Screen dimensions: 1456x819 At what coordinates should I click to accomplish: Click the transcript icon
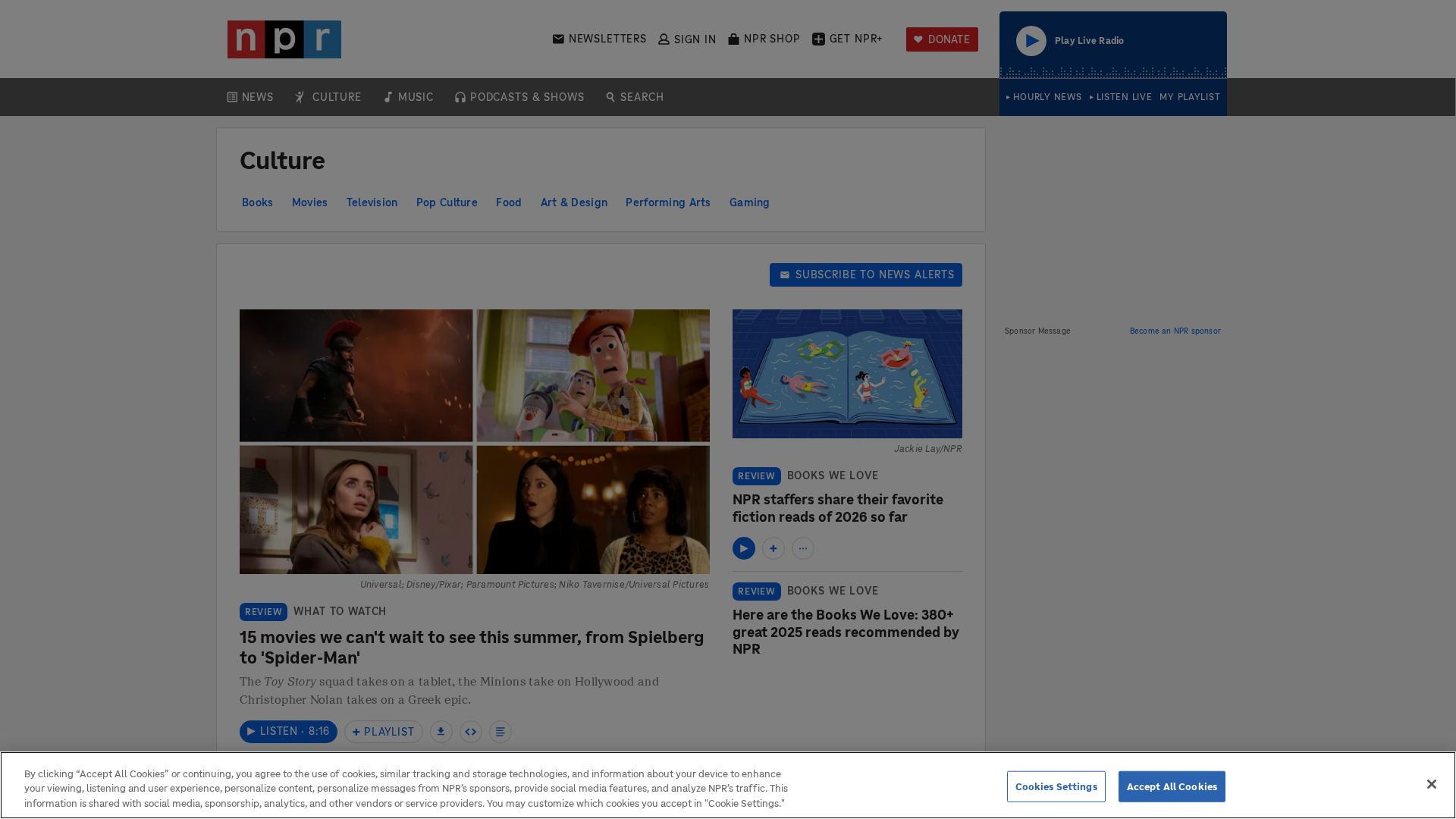(x=500, y=732)
